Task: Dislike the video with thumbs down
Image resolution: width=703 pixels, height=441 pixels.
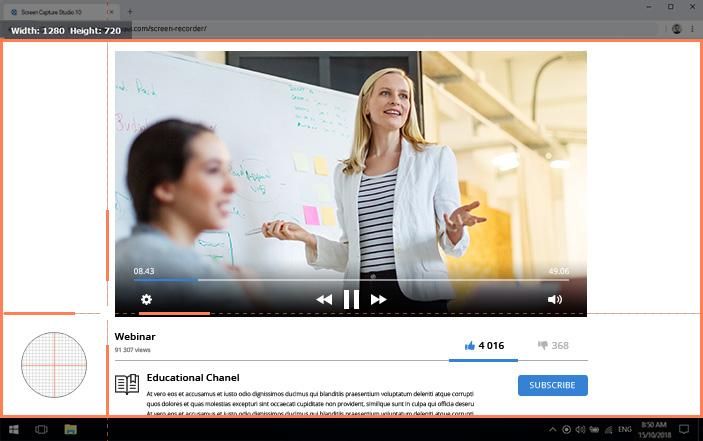Action: tap(543, 346)
